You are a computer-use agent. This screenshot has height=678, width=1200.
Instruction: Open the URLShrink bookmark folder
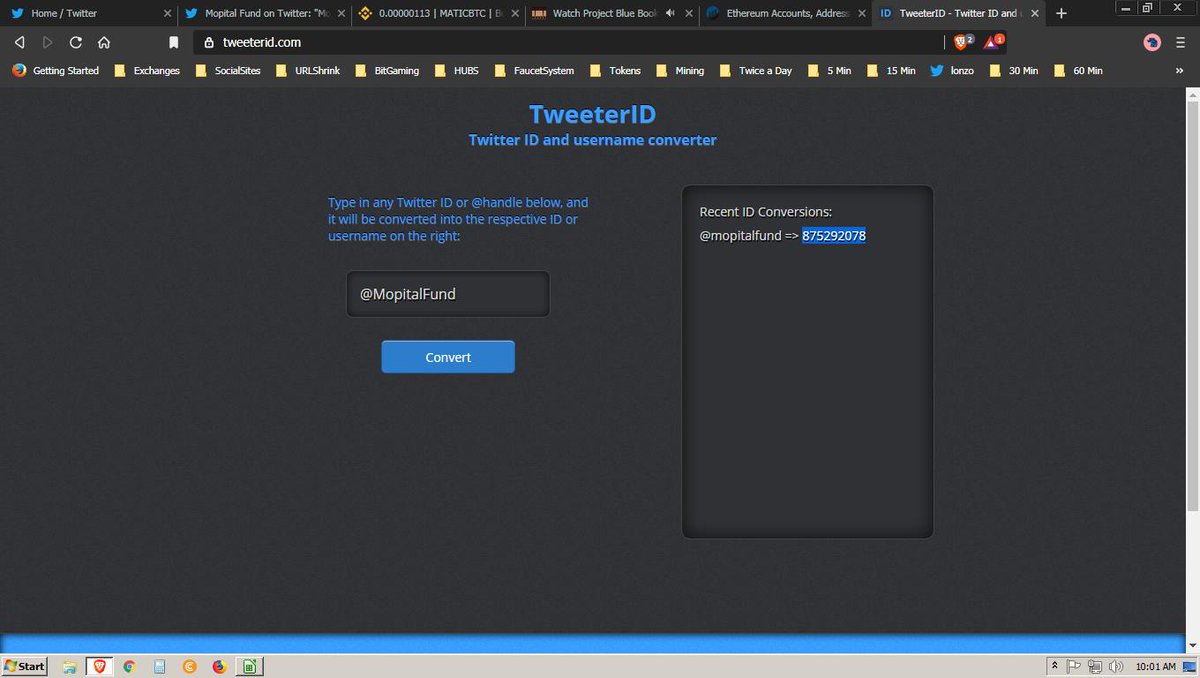308,71
